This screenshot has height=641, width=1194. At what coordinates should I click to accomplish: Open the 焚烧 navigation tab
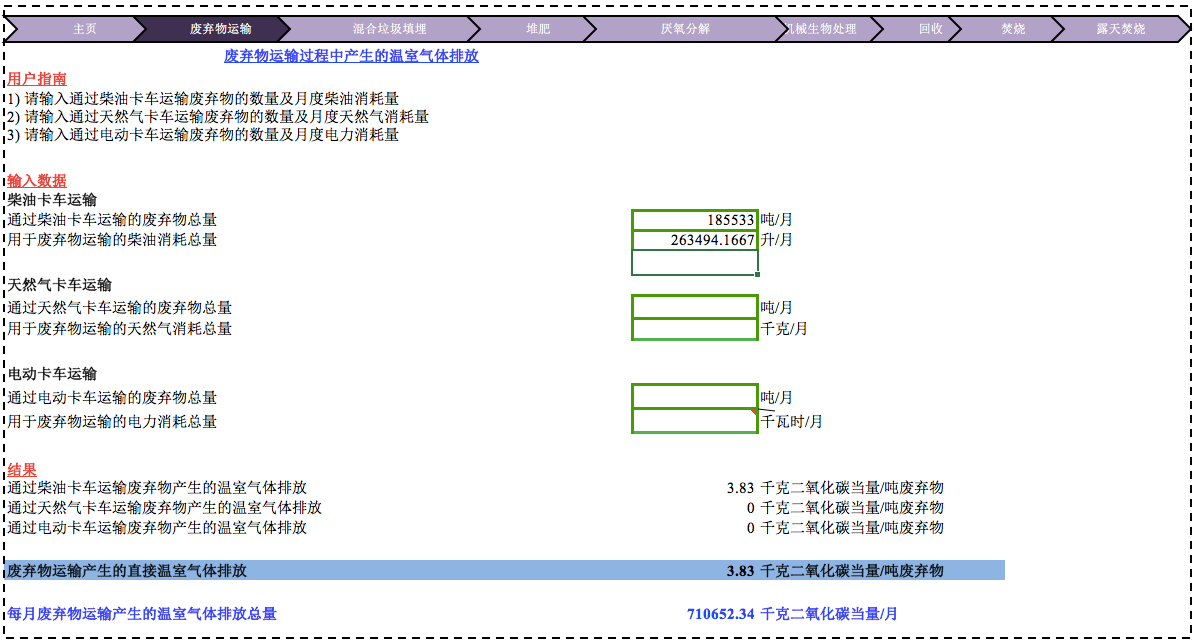pos(1011,29)
